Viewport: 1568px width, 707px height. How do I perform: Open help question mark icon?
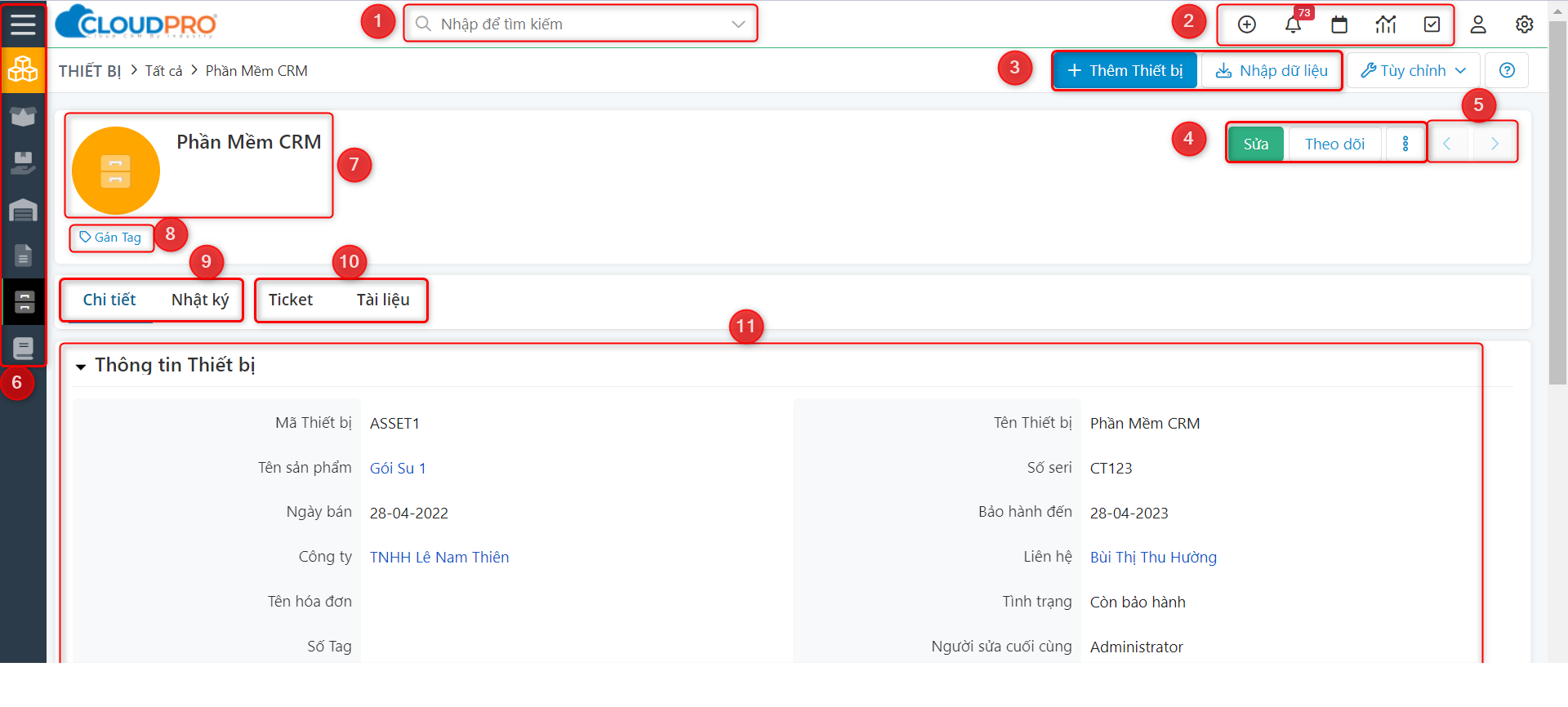(x=1507, y=70)
